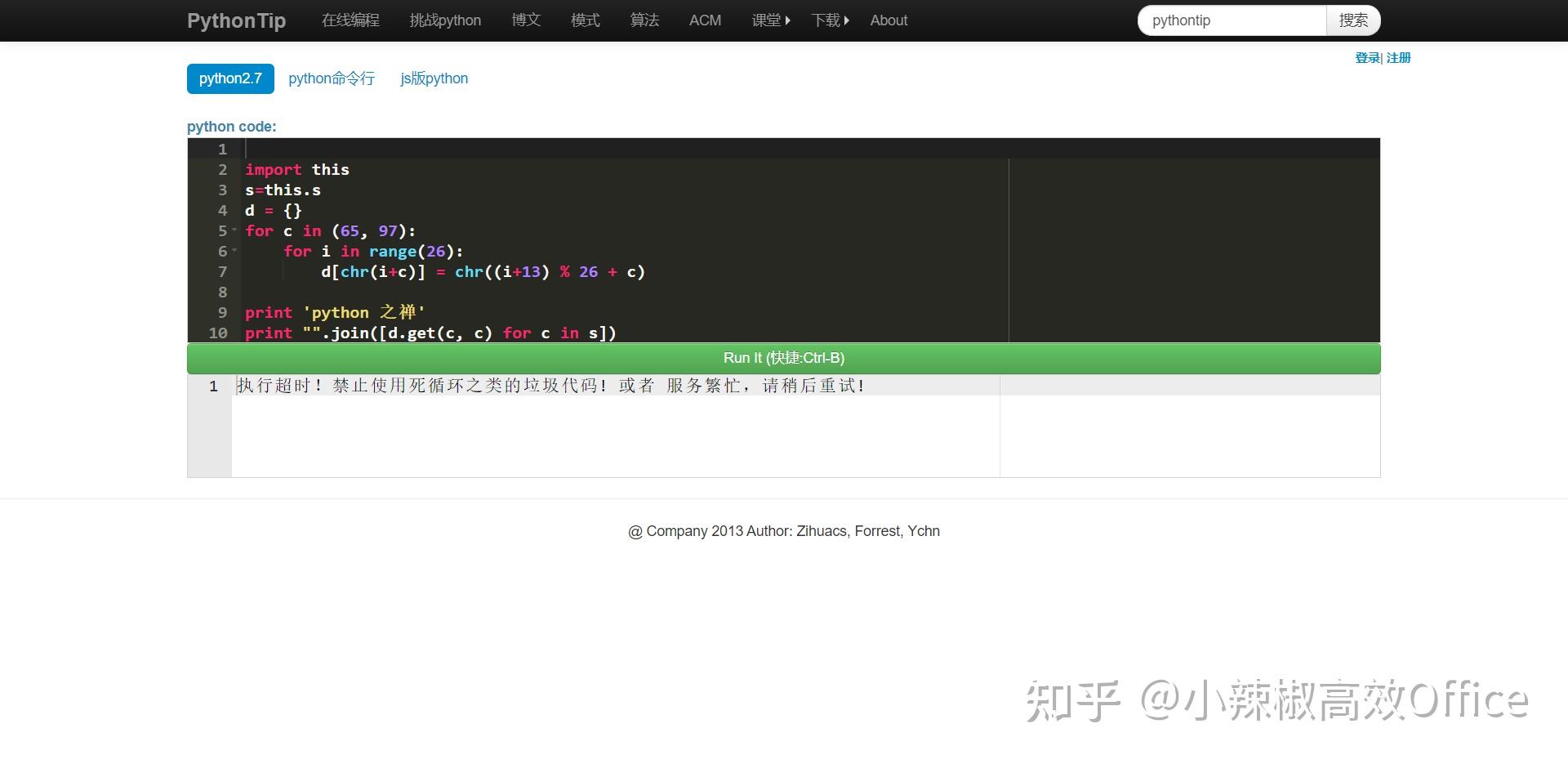Open the 在线编程 menu item

coord(351,20)
